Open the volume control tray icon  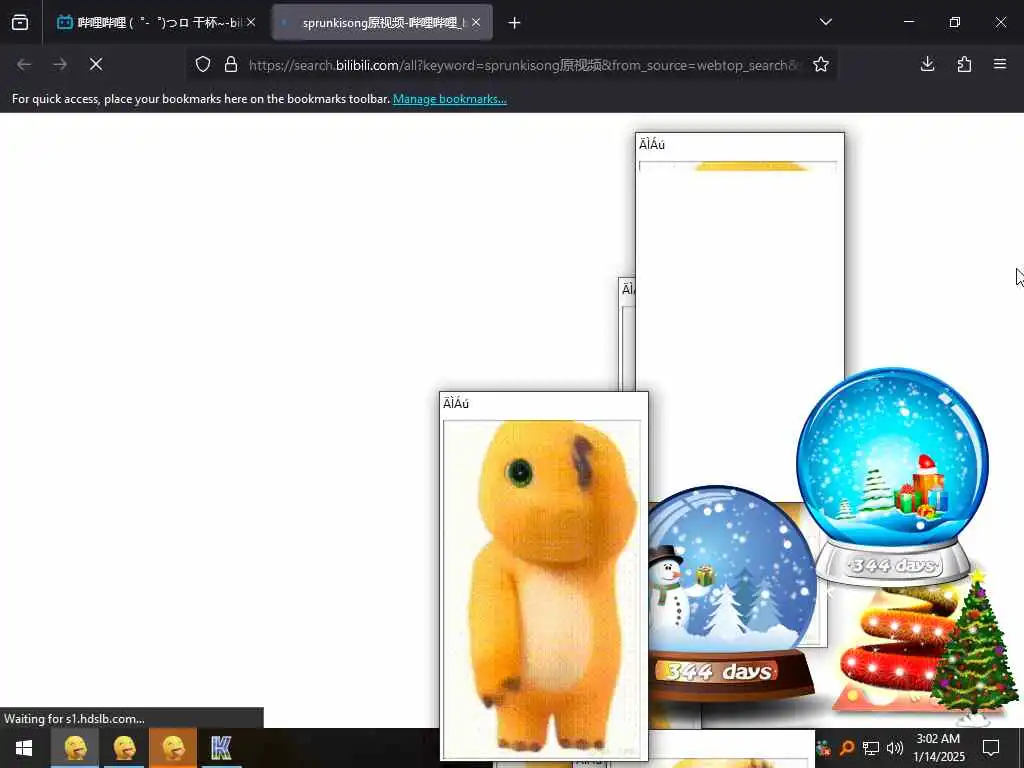tap(895, 748)
